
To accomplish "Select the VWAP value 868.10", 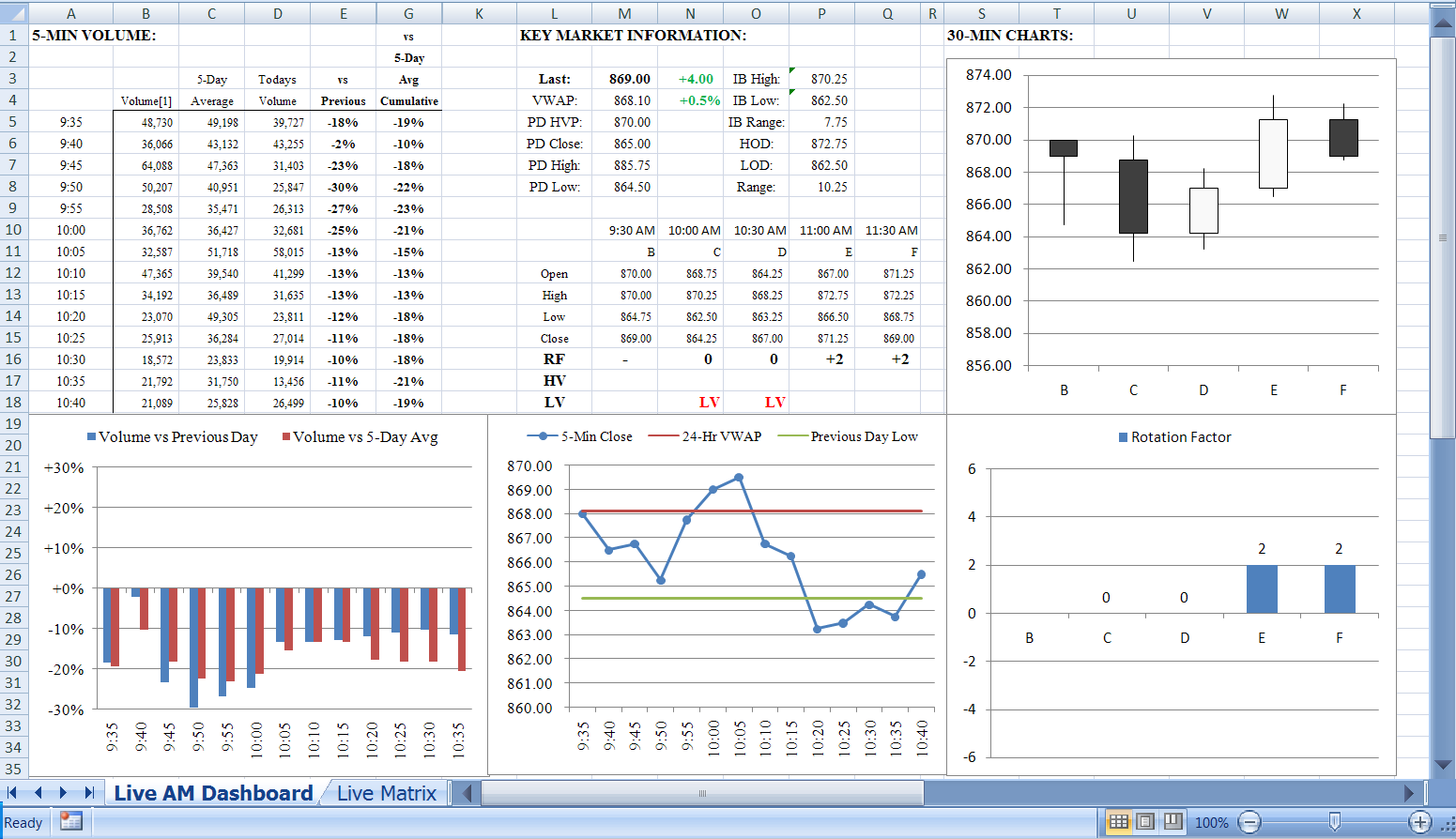I will tap(624, 100).
